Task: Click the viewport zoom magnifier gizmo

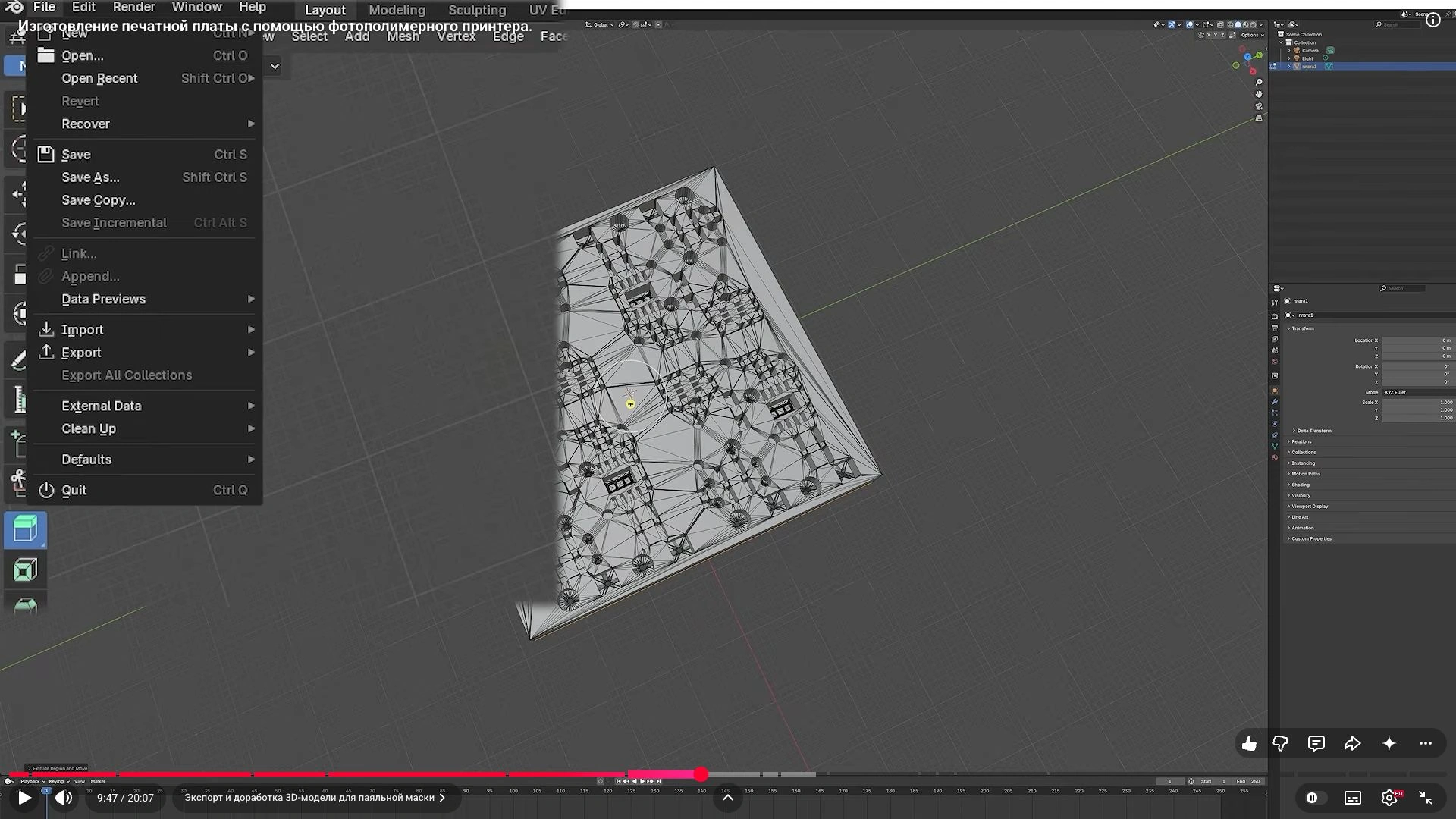Action: (1259, 83)
